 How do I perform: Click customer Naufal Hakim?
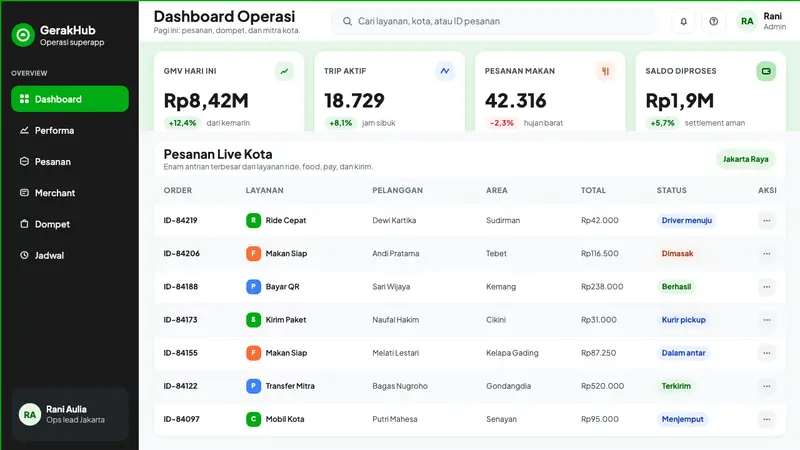[x=395, y=320]
